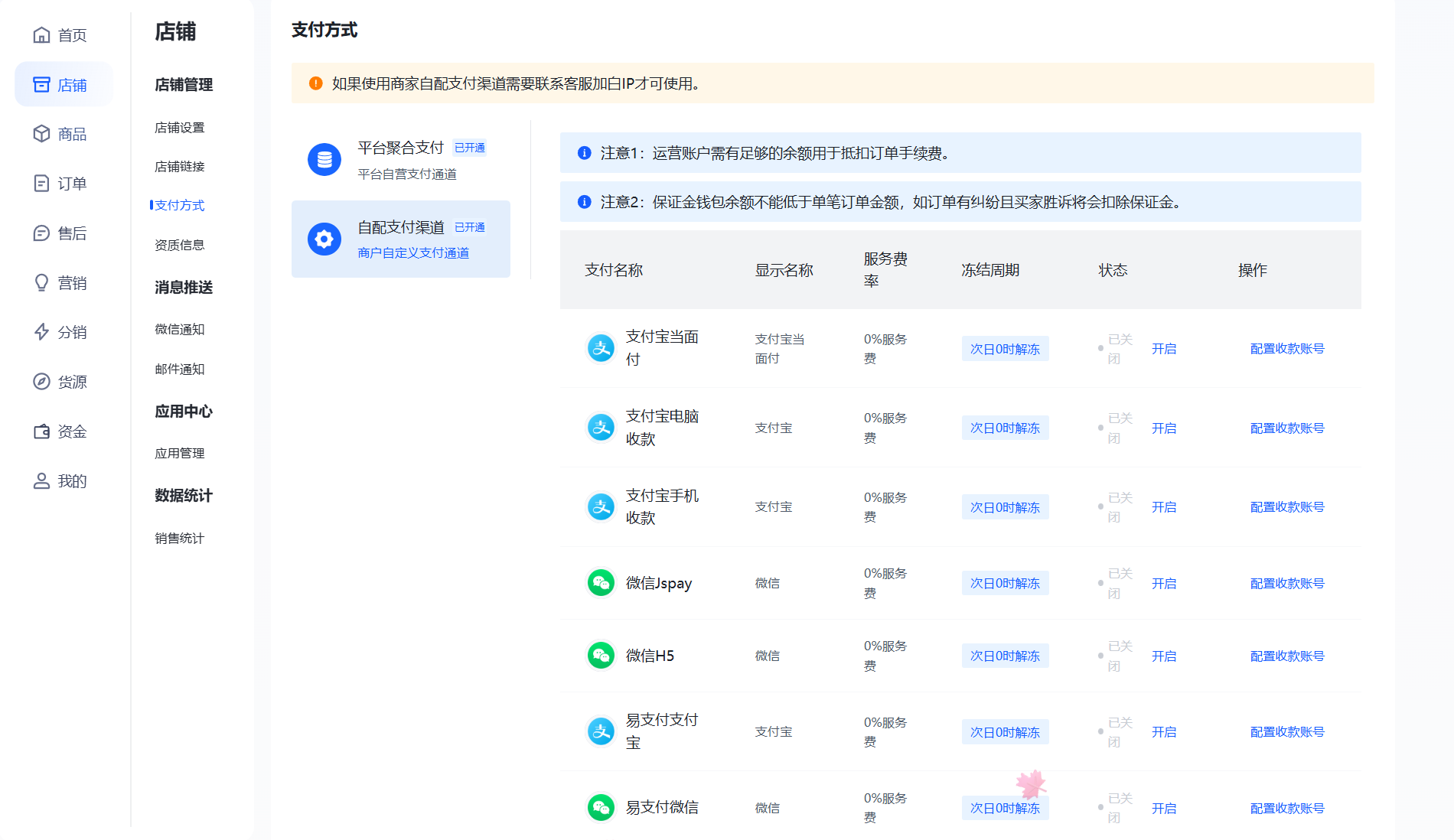This screenshot has height=840, width=1454.
Task: Open 应用管理 under 应用中心
Action: click(x=179, y=454)
